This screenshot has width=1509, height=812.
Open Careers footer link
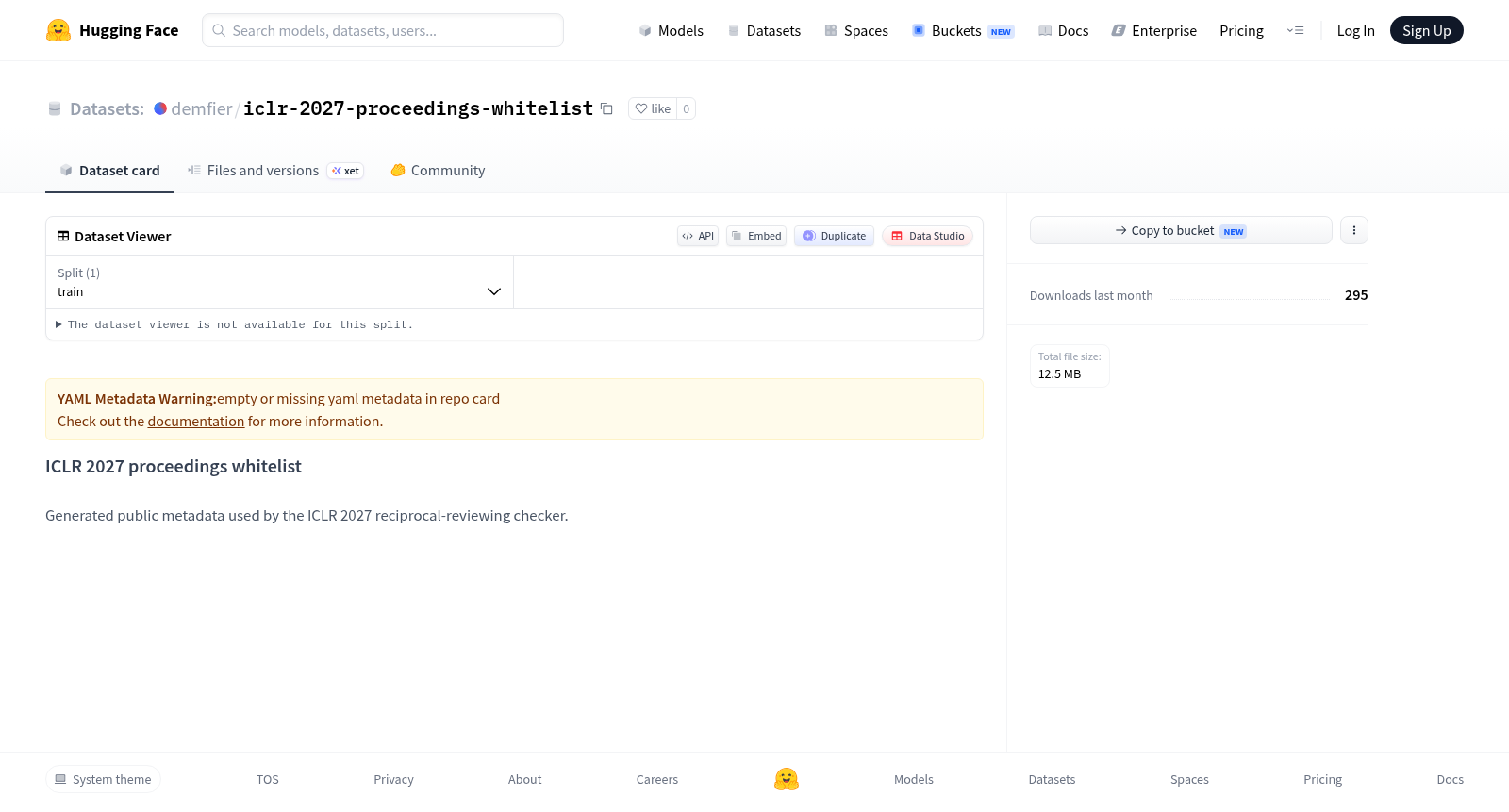tap(657, 779)
